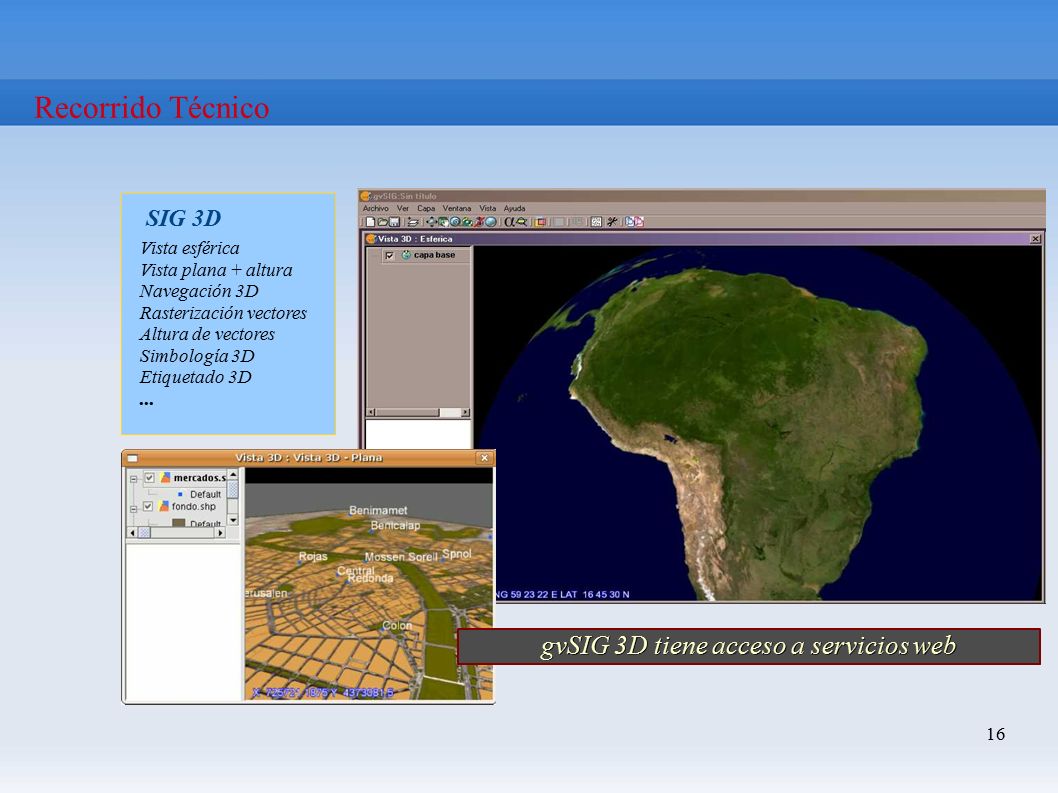1058x793 pixels.
Task: Collapse the mercados layer tree node
Action: click(133, 479)
